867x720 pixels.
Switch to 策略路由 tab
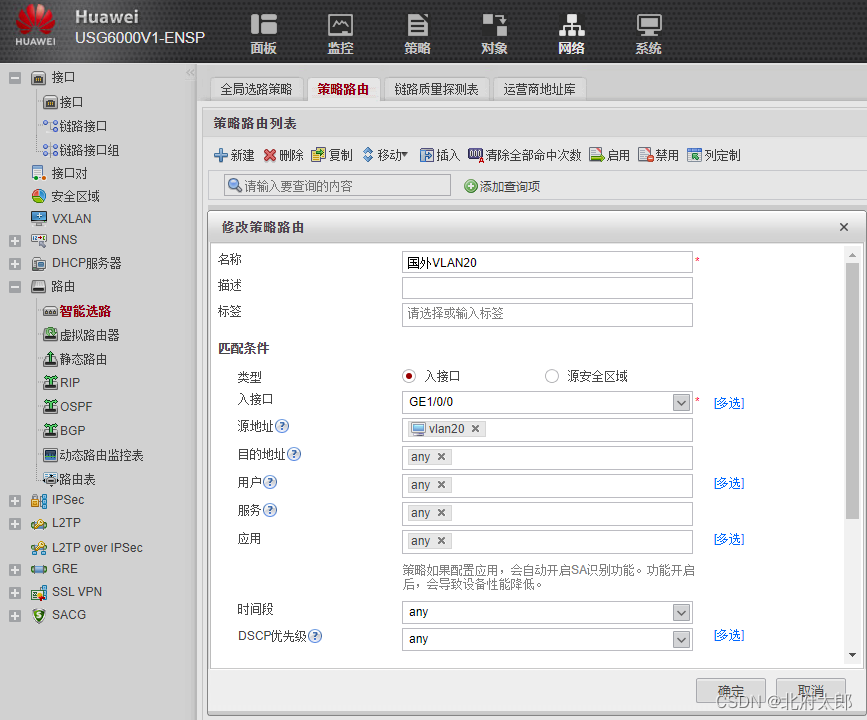(x=343, y=89)
